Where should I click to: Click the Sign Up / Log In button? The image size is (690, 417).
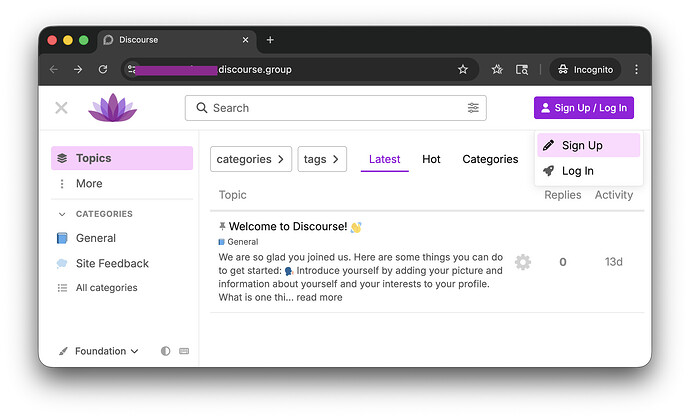coord(584,108)
